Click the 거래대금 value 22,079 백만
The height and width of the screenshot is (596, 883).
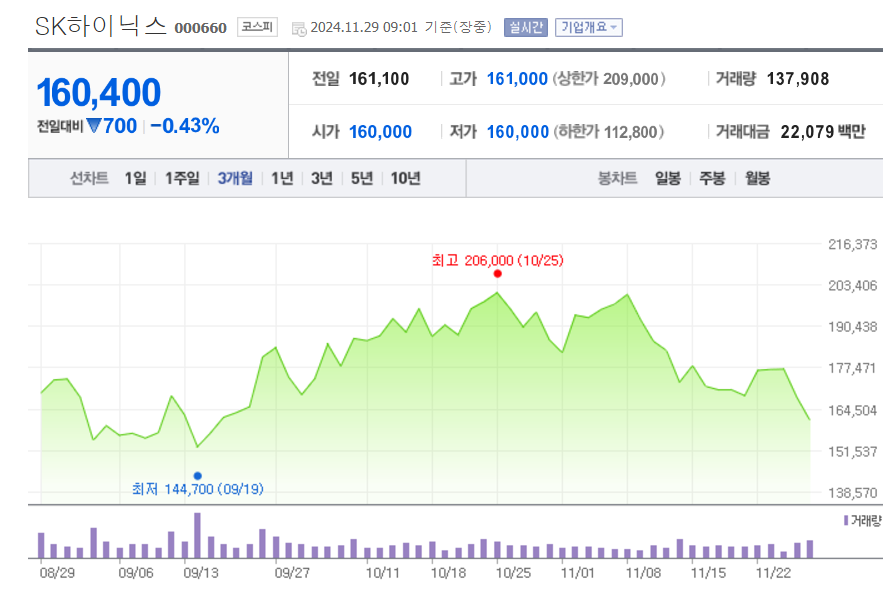(x=823, y=132)
